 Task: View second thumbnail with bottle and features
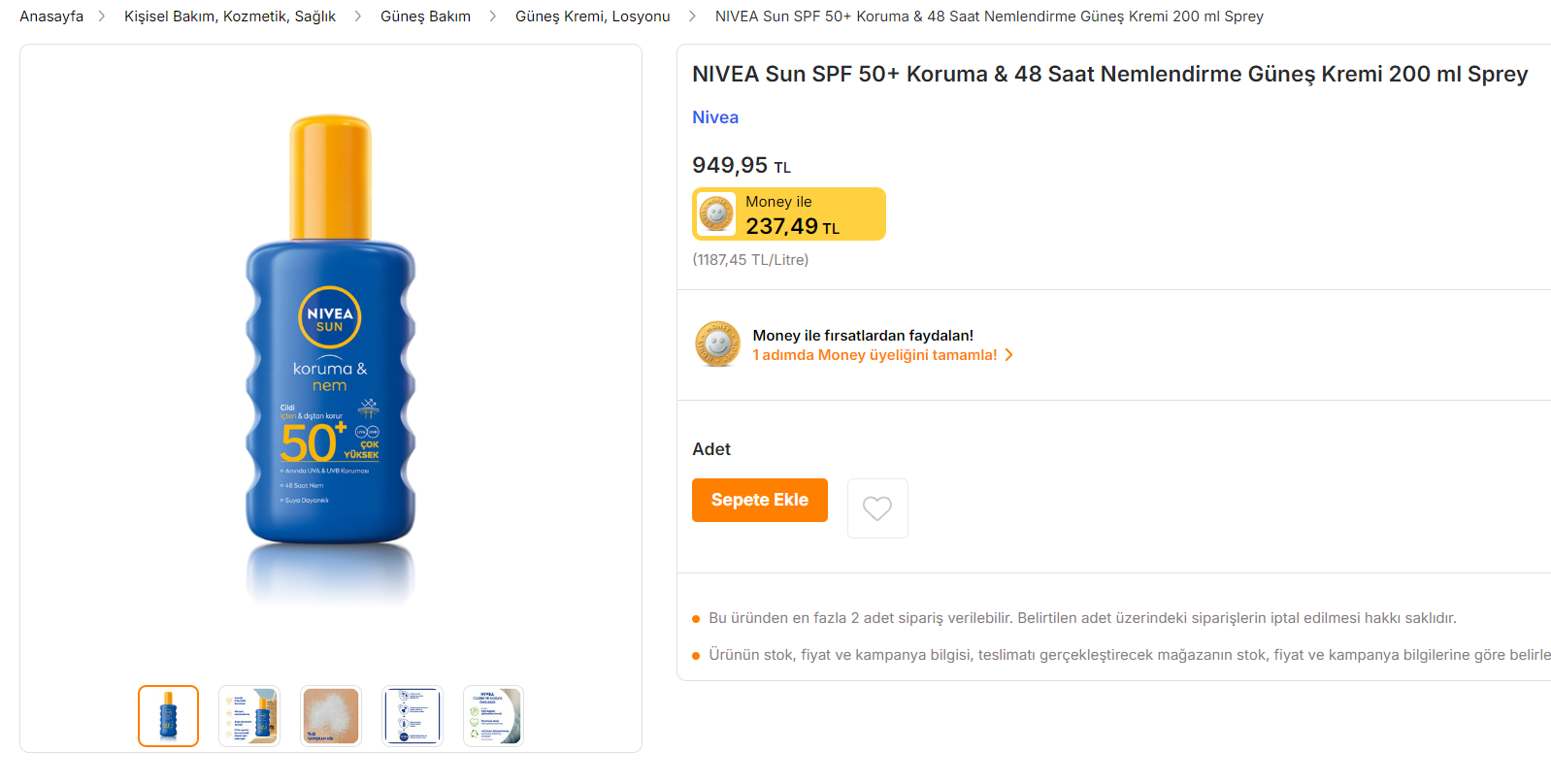(x=249, y=716)
